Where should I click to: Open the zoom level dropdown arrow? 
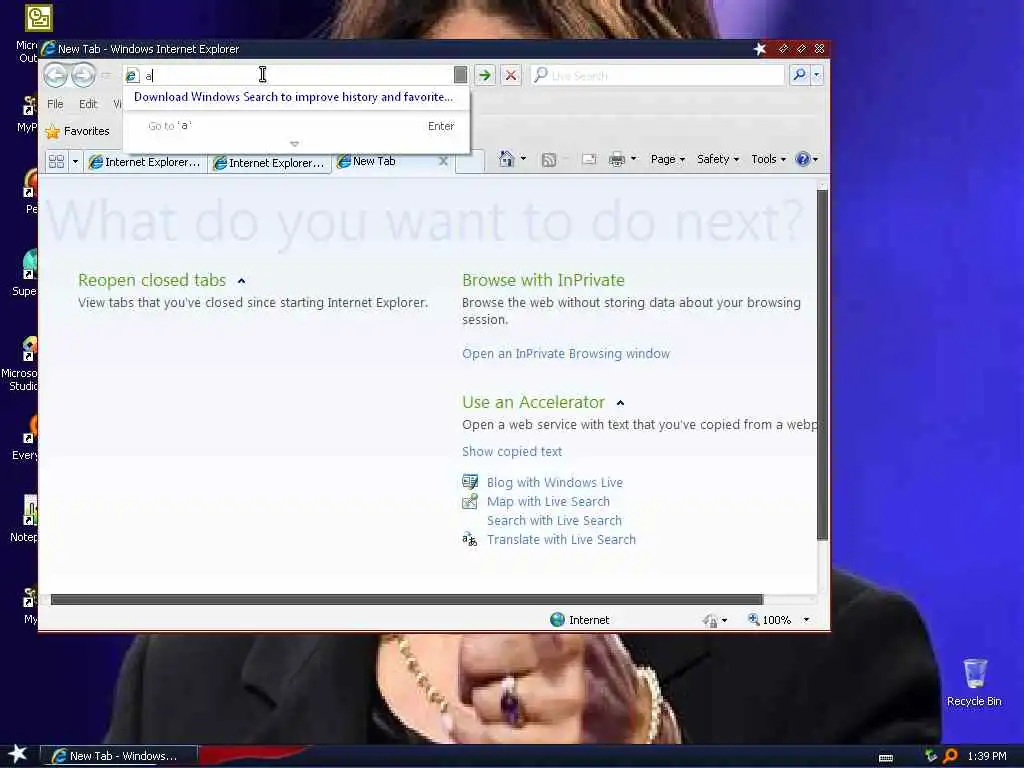(x=806, y=620)
